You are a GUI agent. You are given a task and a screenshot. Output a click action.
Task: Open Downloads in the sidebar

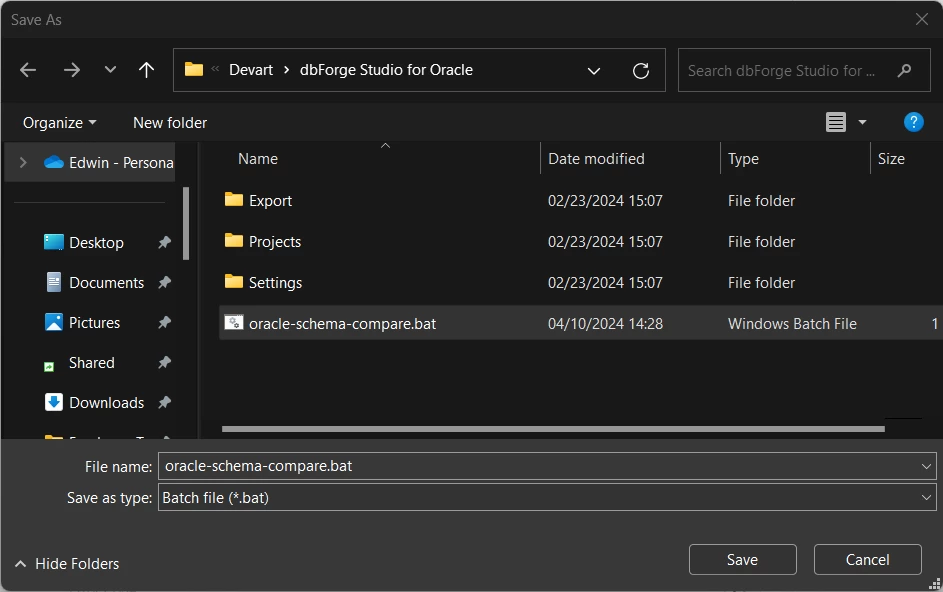point(106,402)
